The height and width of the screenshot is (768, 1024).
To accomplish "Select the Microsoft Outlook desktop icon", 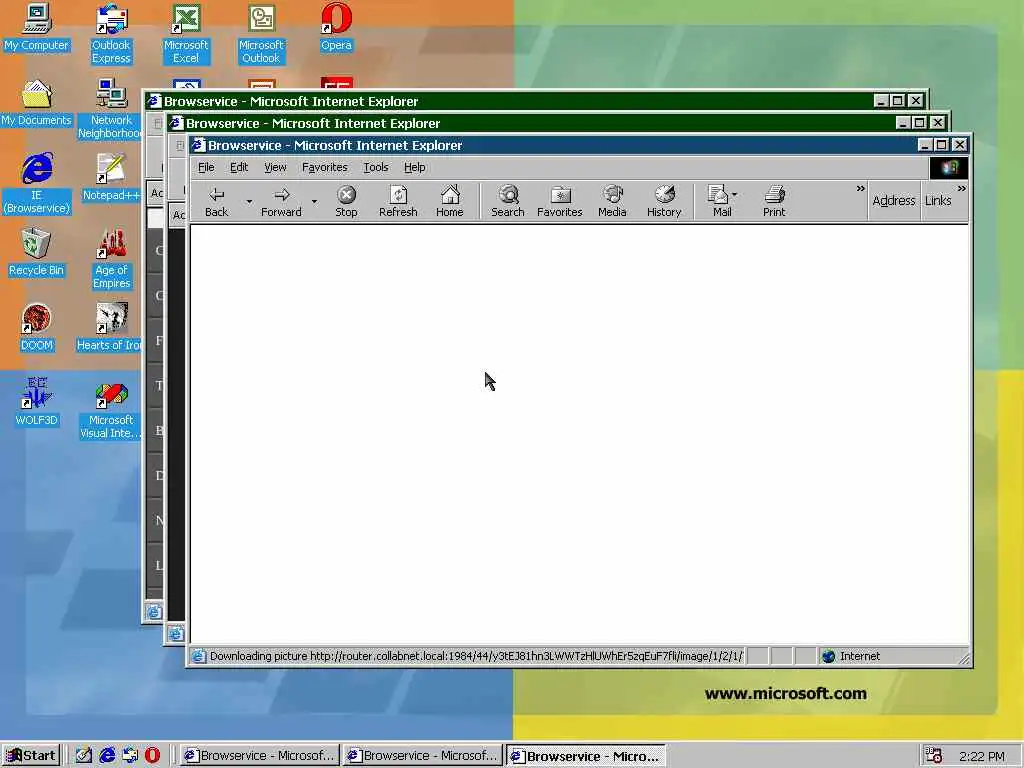I will 261,34.
